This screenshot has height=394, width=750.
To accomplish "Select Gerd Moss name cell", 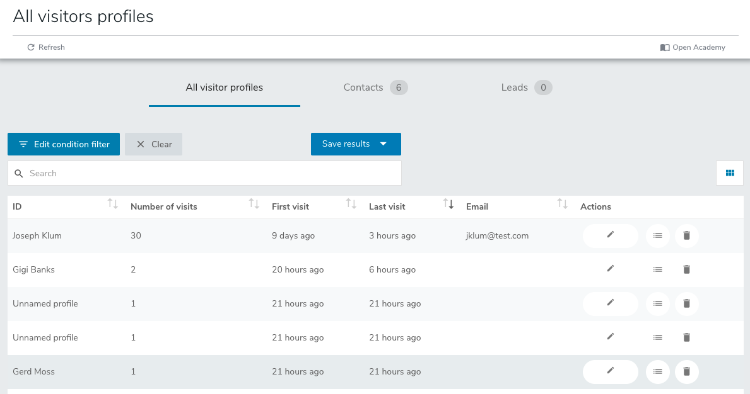I will click(33, 372).
